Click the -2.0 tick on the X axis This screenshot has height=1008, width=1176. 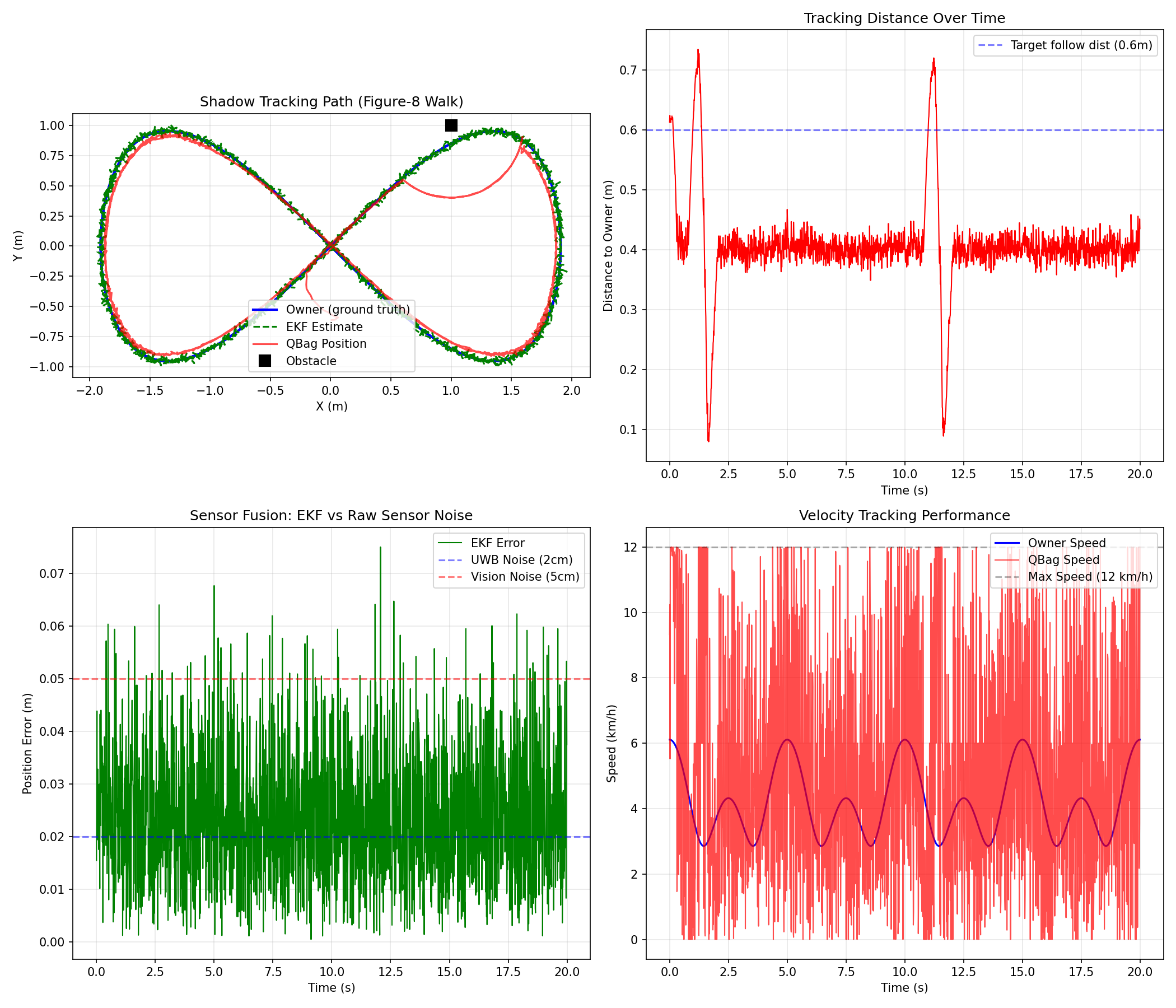click(x=89, y=390)
